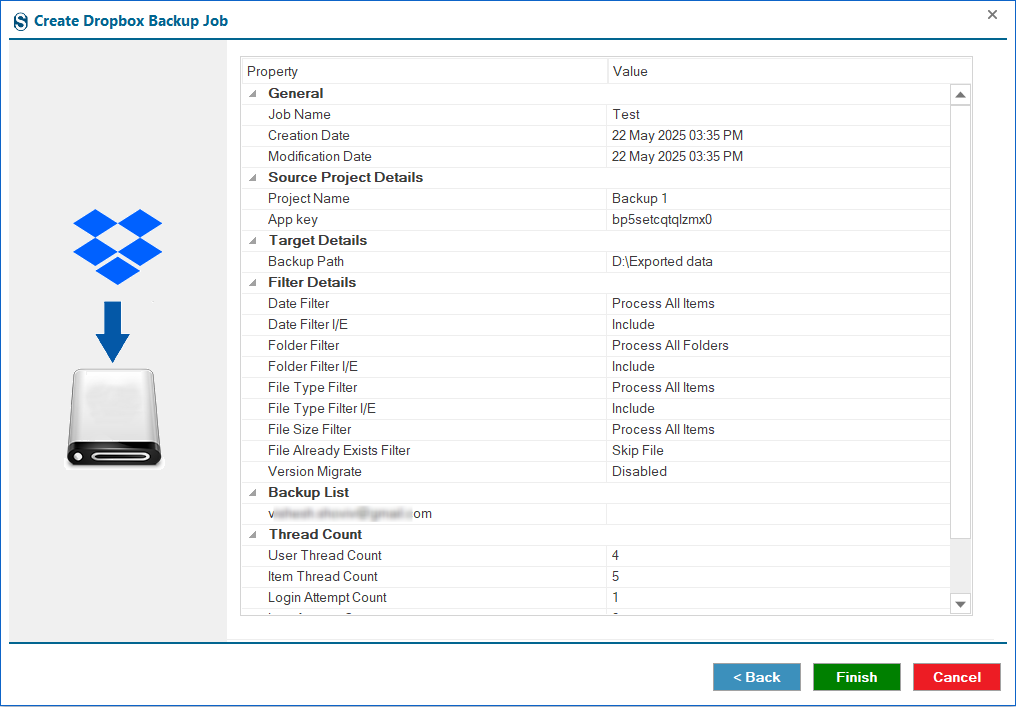
Task: Select the blurred email in Backup List
Action: (350, 514)
